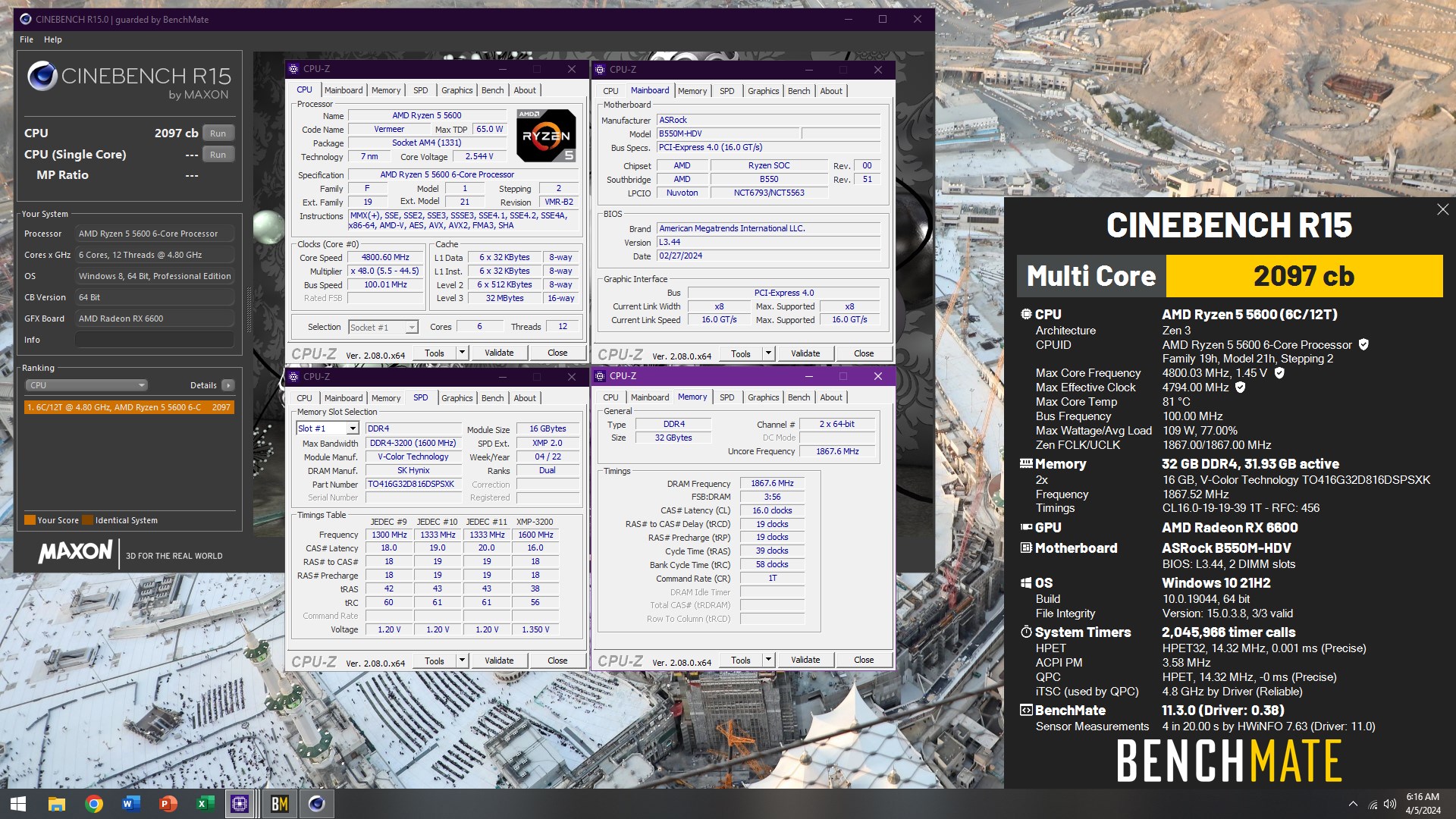This screenshot has width=1456, height=819.
Task: Open Microsoft Word from the taskbar
Action: [131, 804]
